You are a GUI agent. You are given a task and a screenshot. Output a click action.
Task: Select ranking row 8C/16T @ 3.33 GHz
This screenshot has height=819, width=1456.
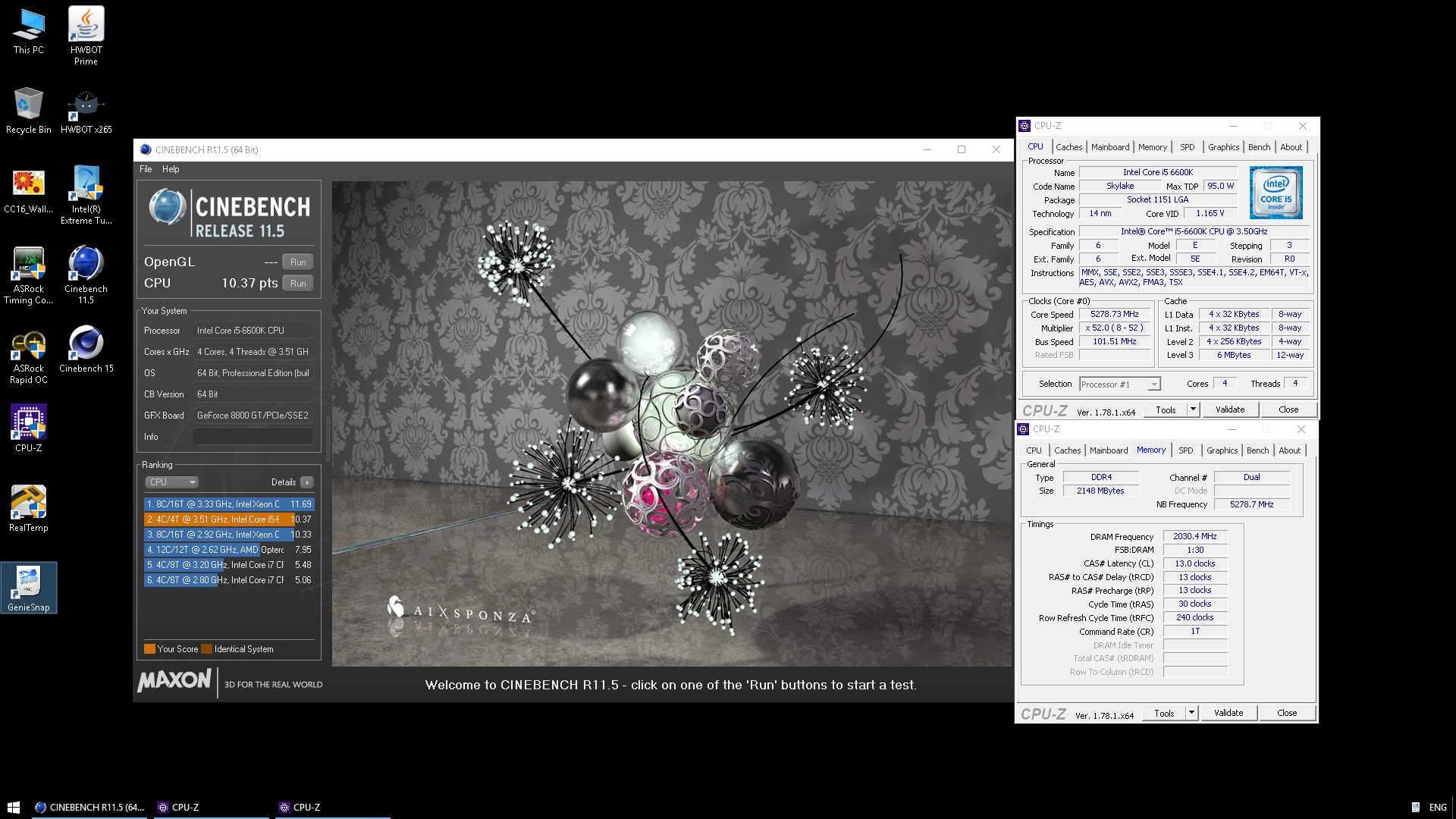228,504
